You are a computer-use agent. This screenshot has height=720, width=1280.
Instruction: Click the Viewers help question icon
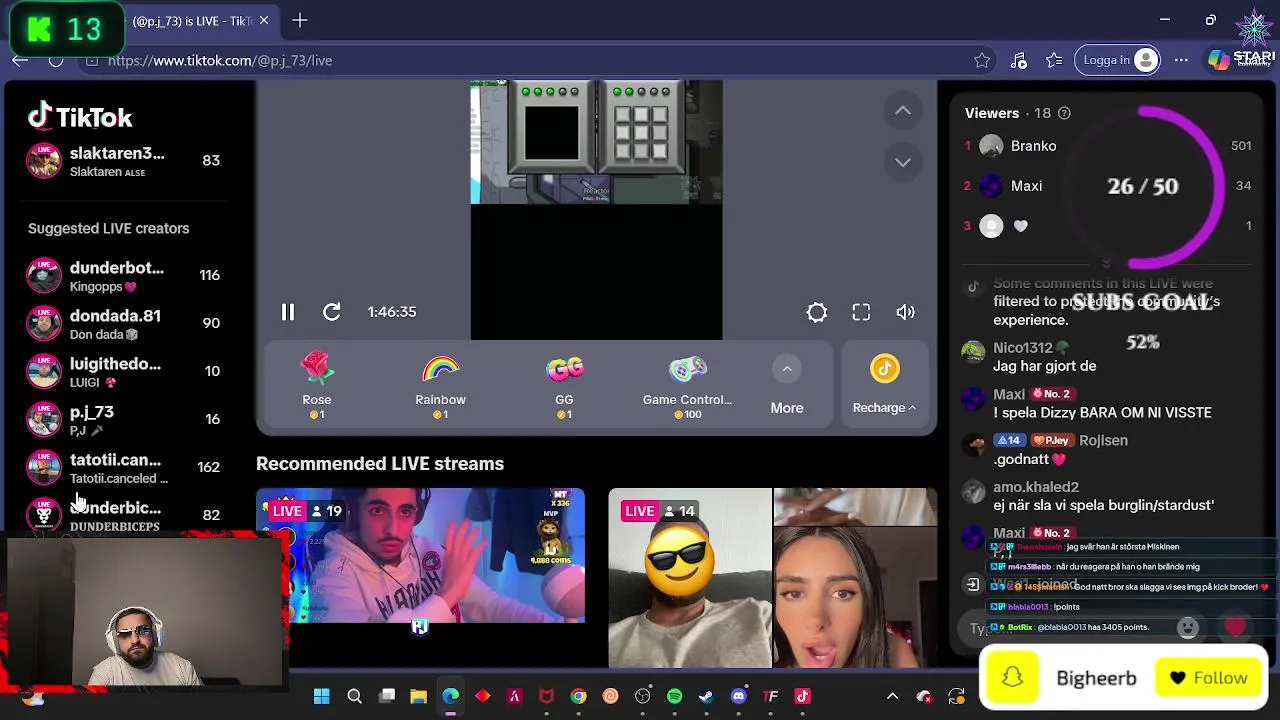point(1064,113)
